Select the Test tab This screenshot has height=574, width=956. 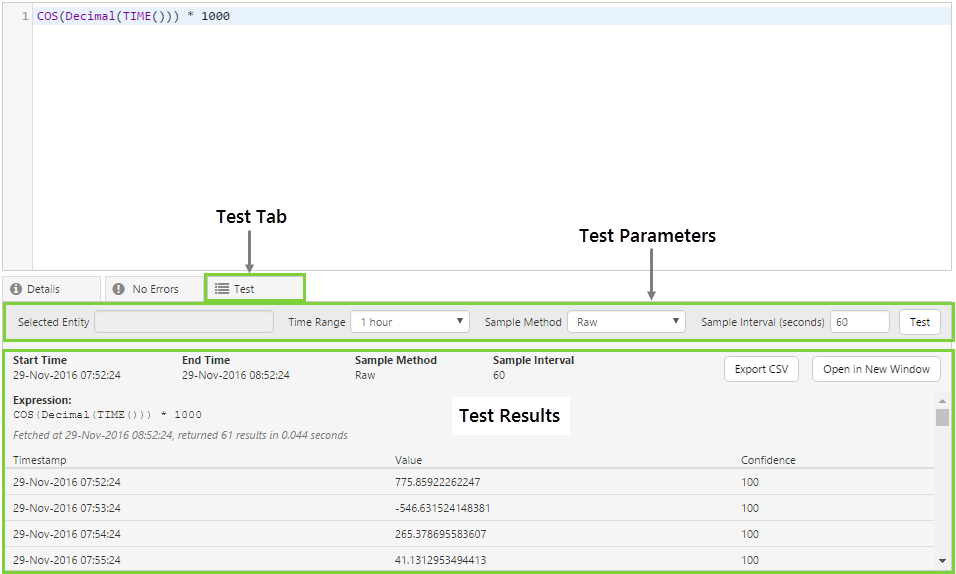pos(254,289)
